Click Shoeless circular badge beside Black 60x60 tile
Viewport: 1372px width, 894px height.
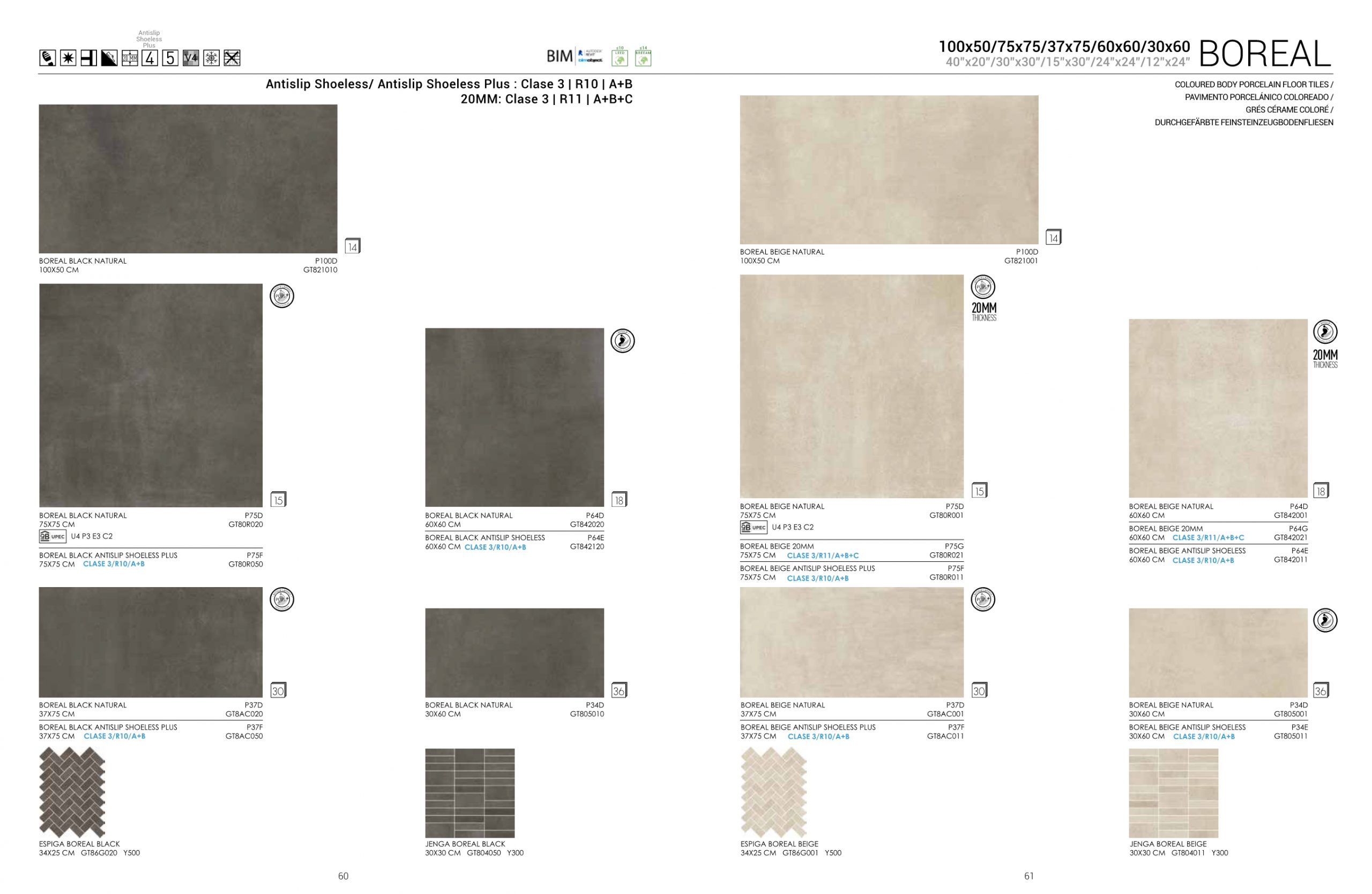pos(623,341)
